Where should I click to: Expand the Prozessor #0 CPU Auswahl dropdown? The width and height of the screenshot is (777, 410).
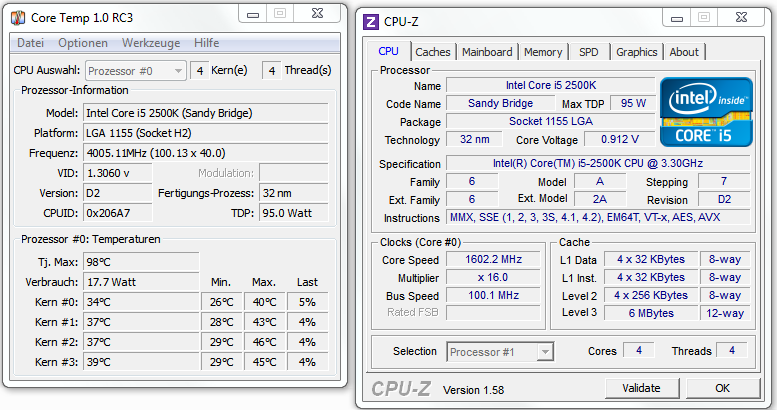[135, 71]
